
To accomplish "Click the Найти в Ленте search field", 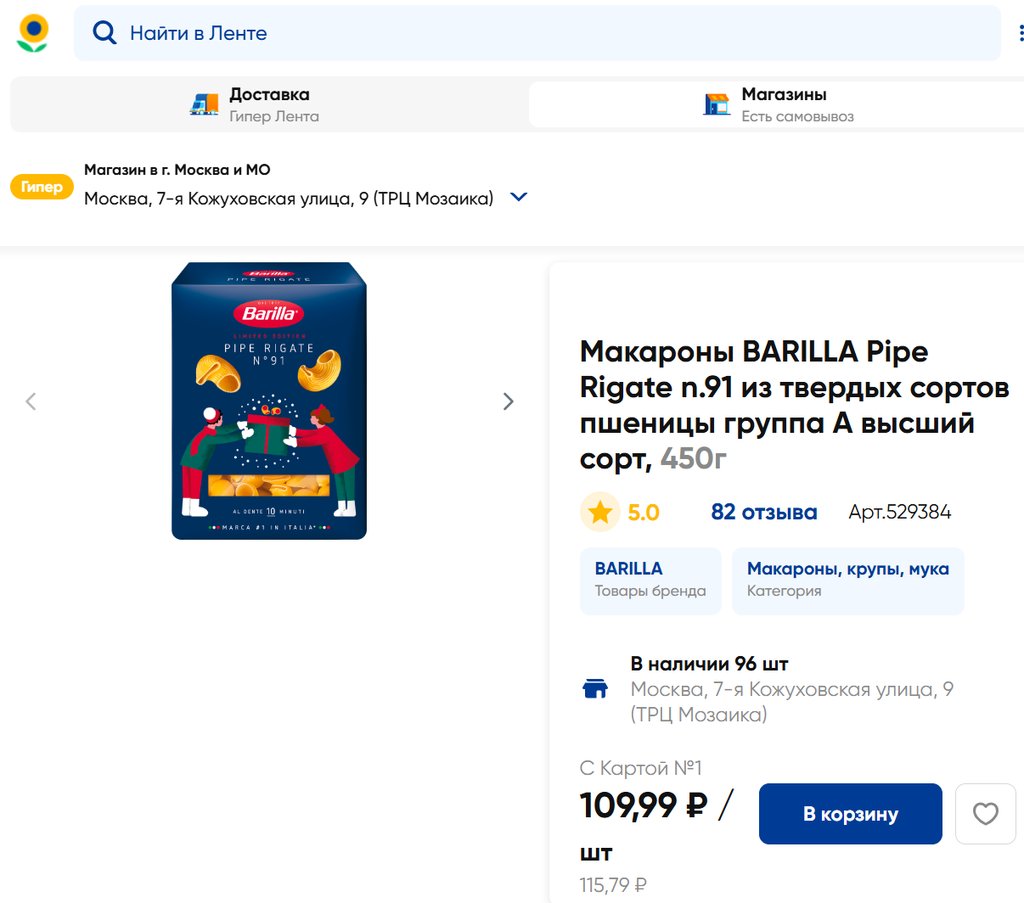I will 550,33.
